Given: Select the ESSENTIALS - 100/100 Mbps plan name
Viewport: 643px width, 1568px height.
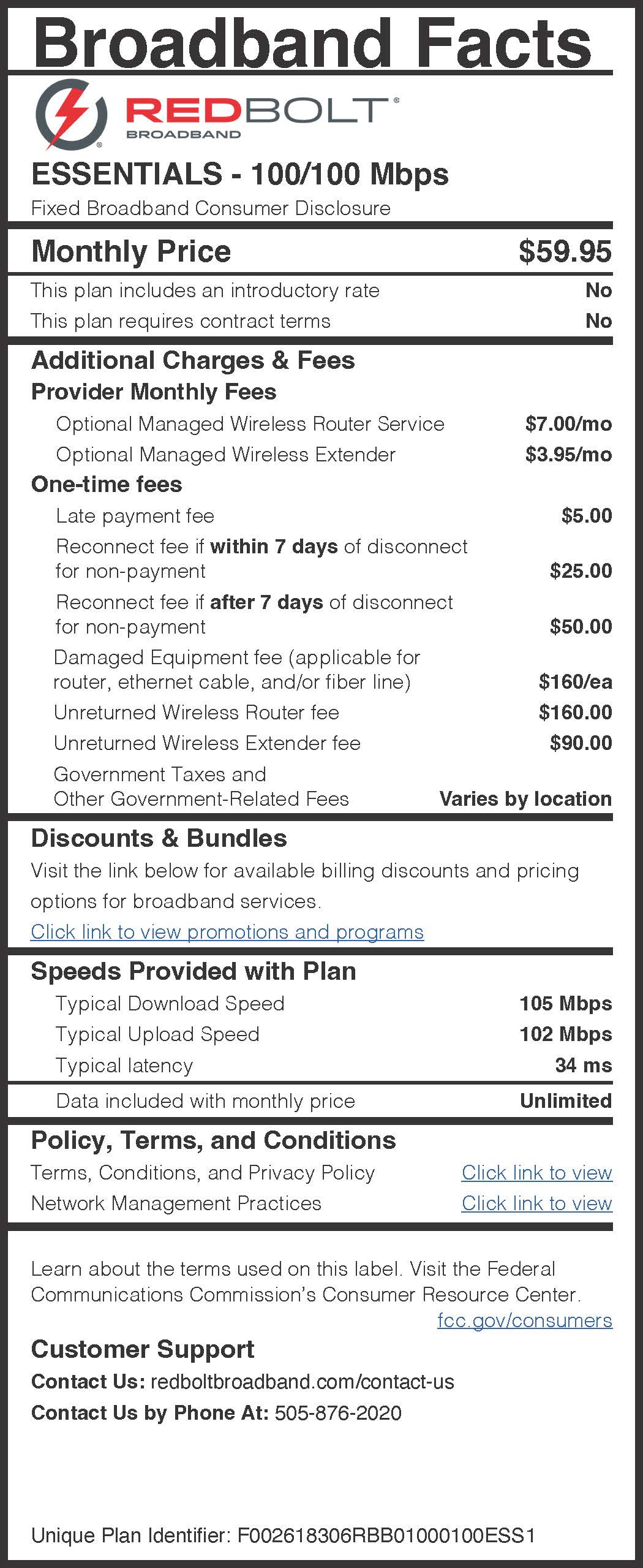Looking at the screenshot, I should (x=240, y=174).
